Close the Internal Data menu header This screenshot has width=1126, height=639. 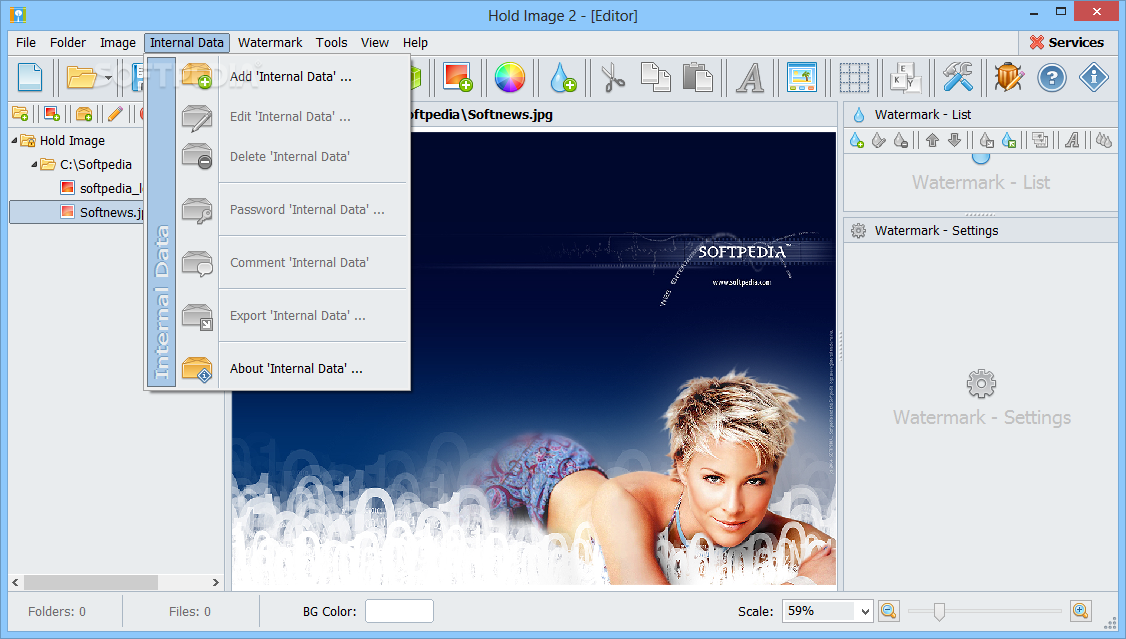tap(187, 42)
